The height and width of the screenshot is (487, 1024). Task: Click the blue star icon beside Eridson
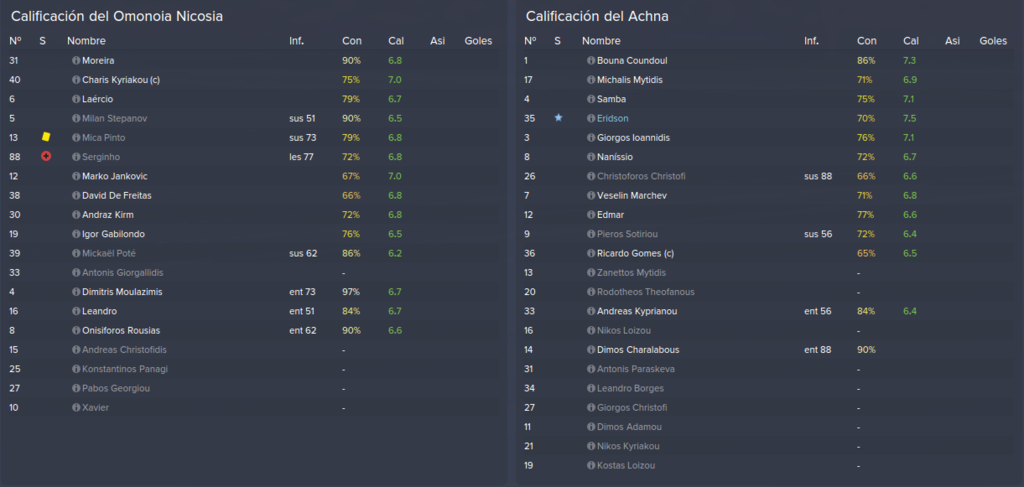coord(558,118)
